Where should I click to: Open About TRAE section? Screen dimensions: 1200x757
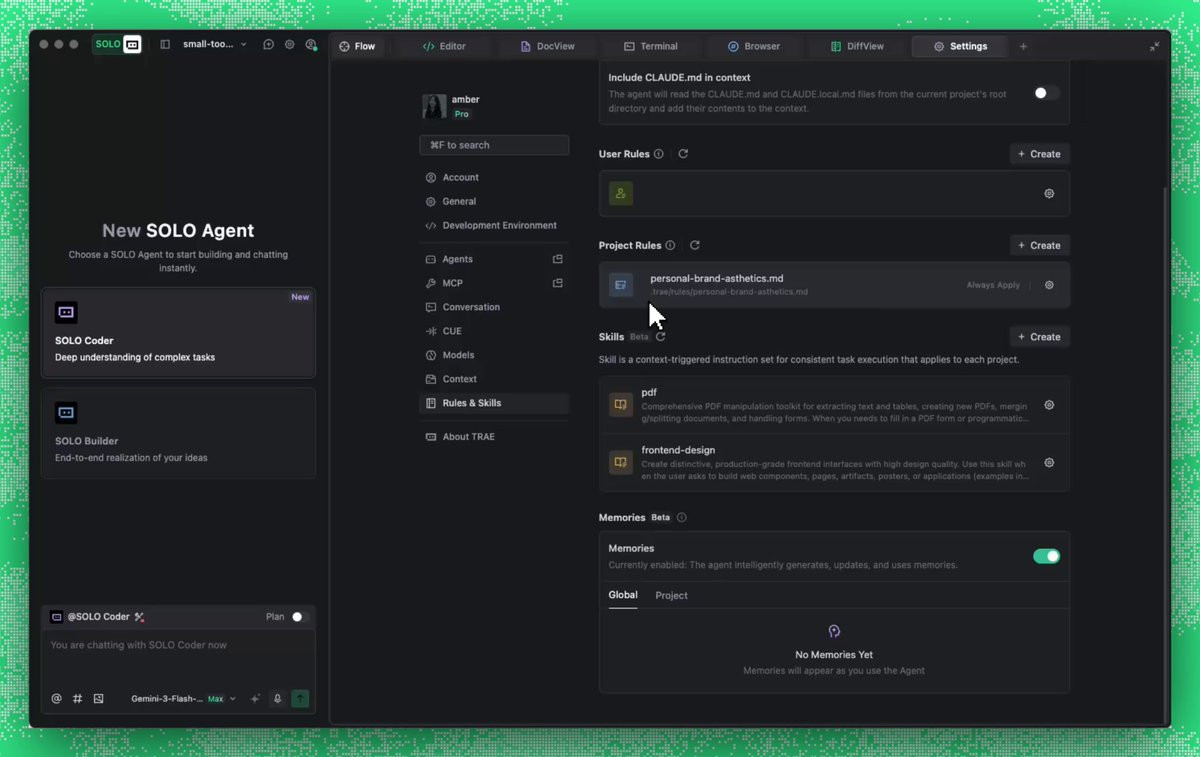(494, 437)
